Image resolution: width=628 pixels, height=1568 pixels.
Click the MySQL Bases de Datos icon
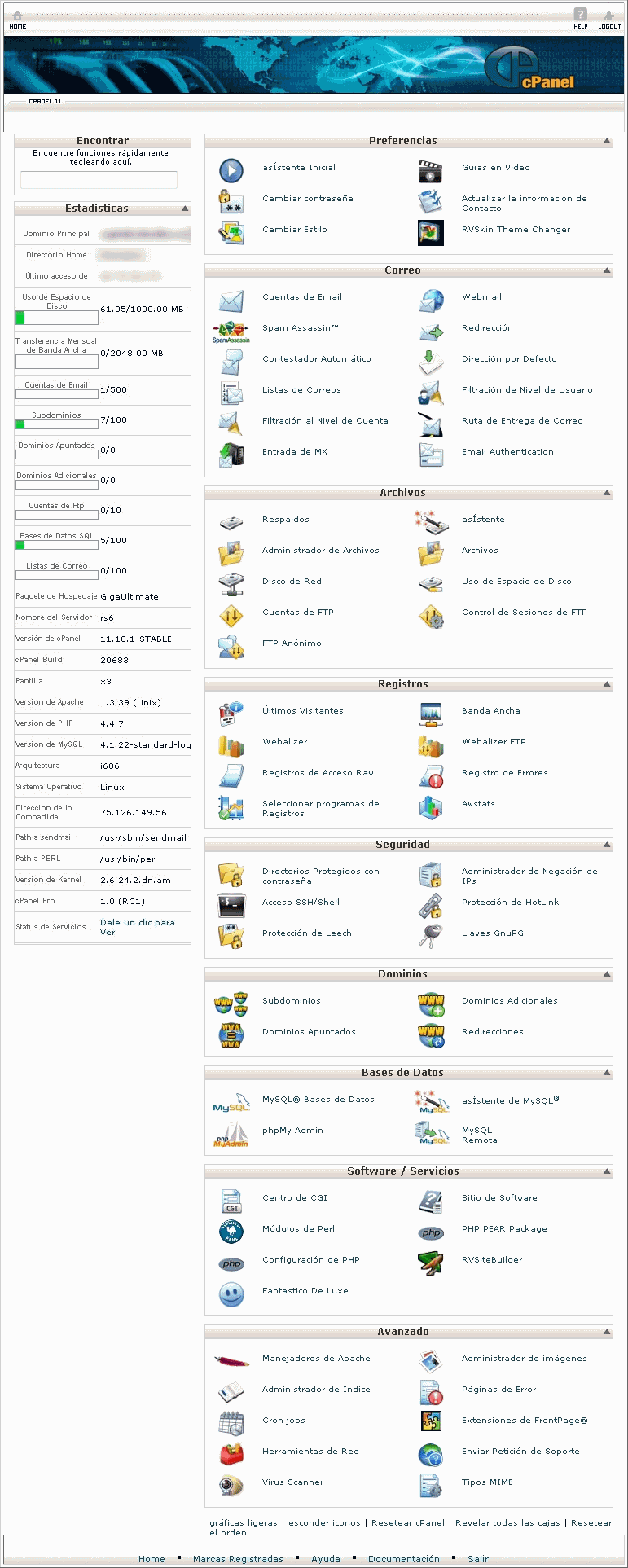click(x=231, y=1104)
